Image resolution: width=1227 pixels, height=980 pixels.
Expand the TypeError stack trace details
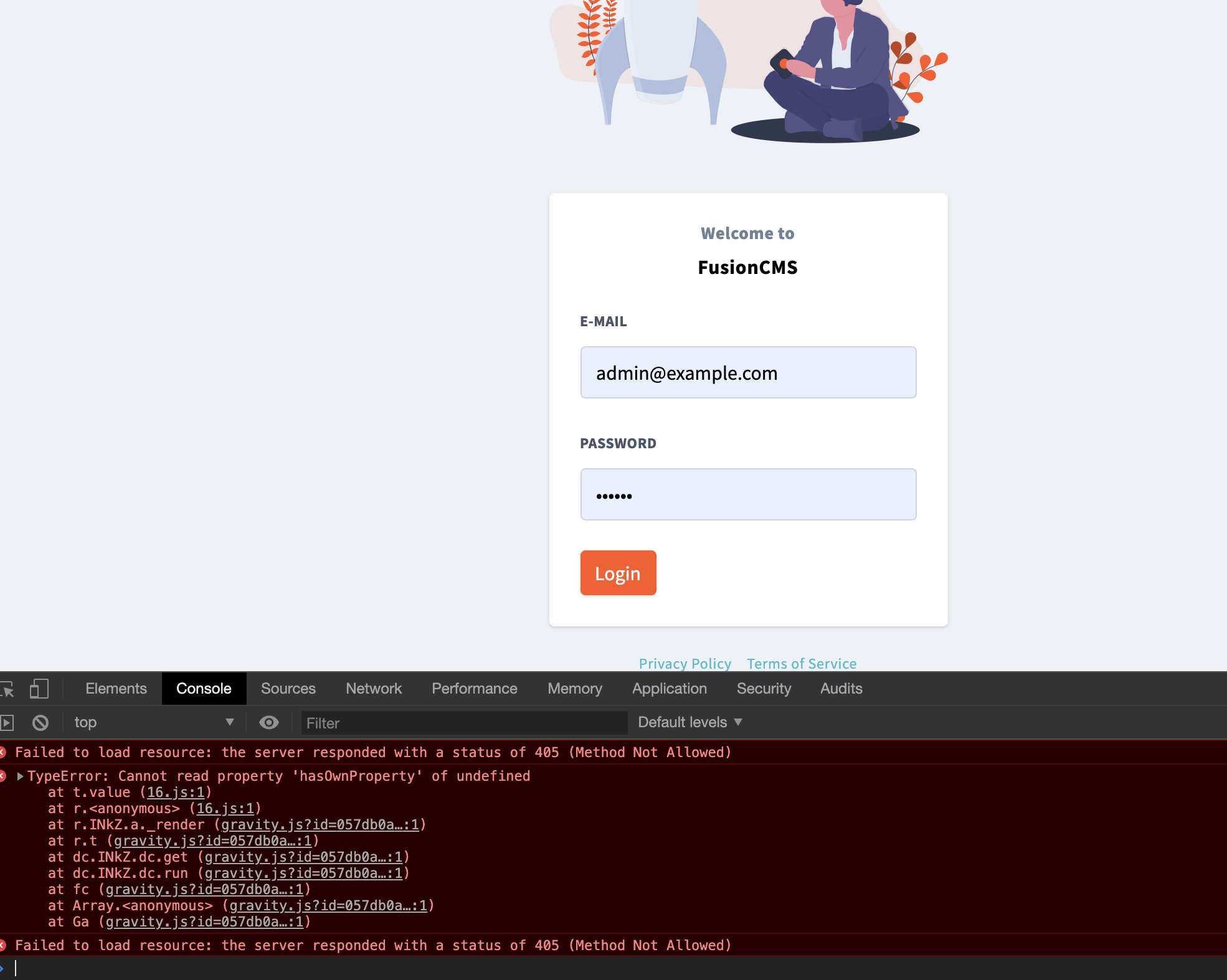(21, 776)
